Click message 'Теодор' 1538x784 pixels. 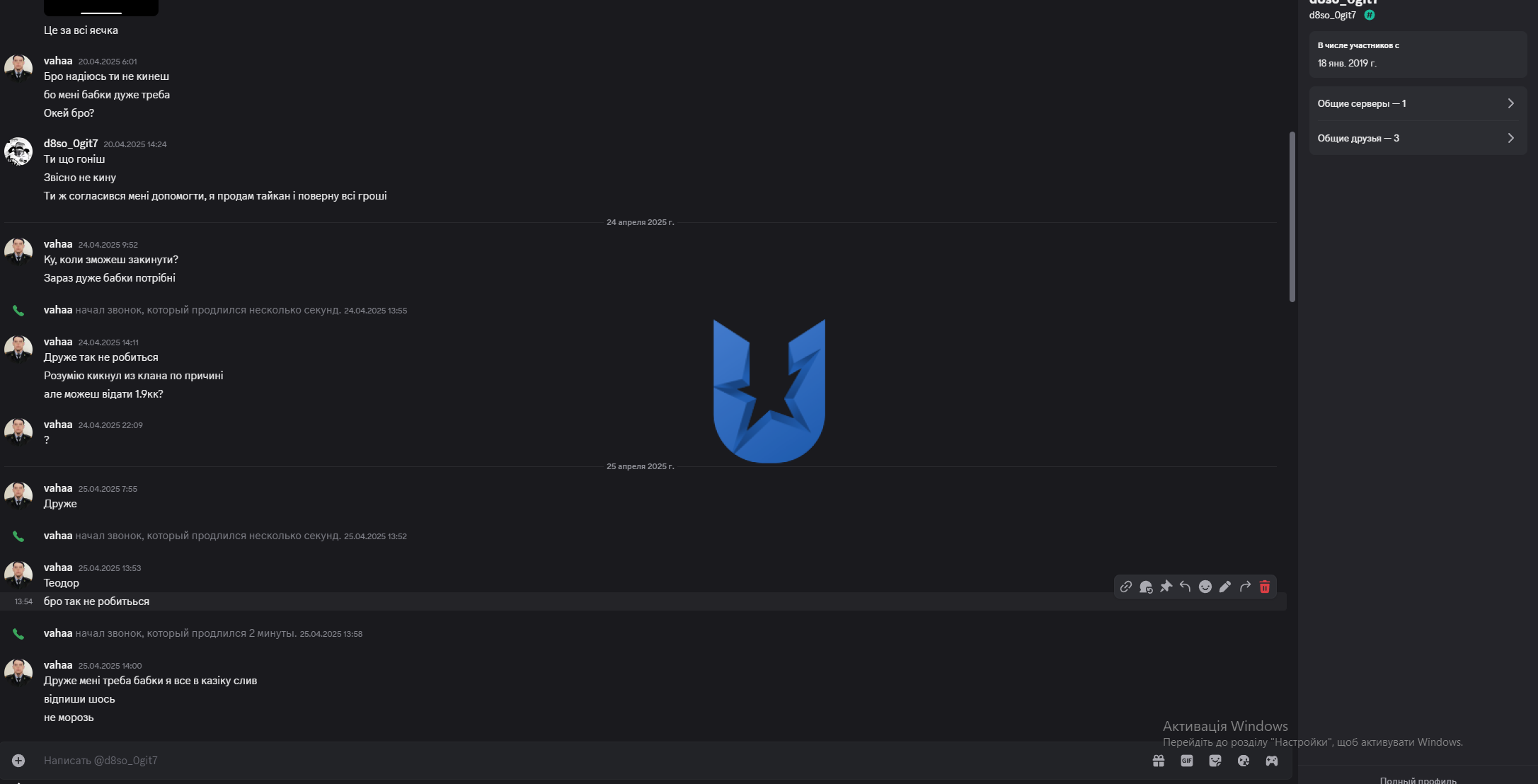62,583
